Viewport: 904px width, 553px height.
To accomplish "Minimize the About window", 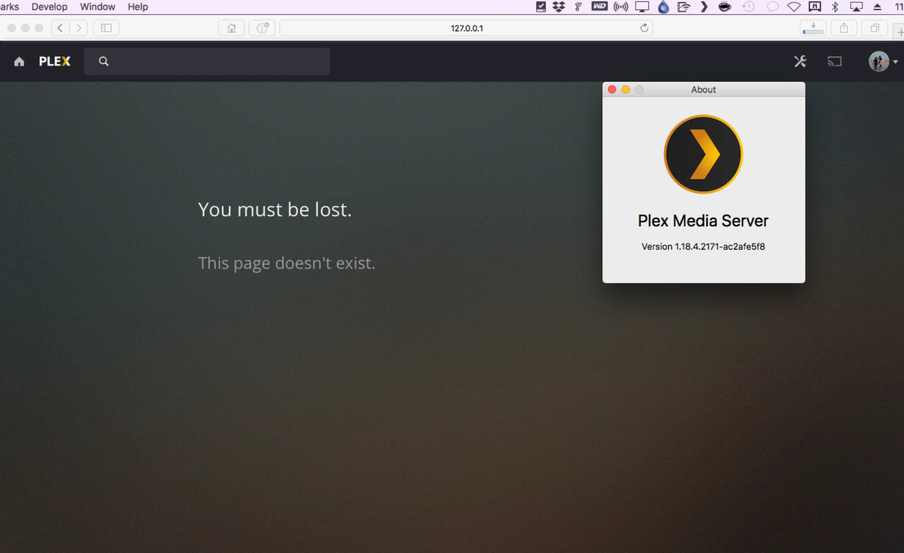I will click(626, 89).
